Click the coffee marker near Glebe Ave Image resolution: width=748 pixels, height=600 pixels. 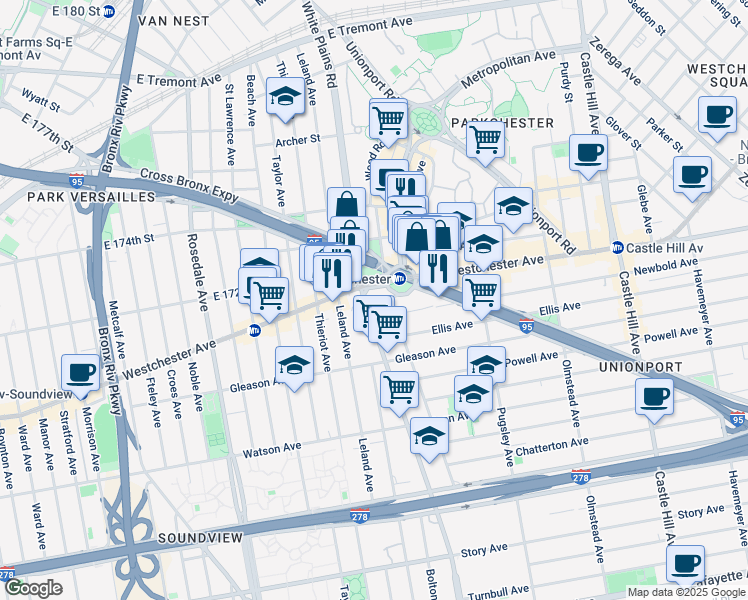coord(692,175)
